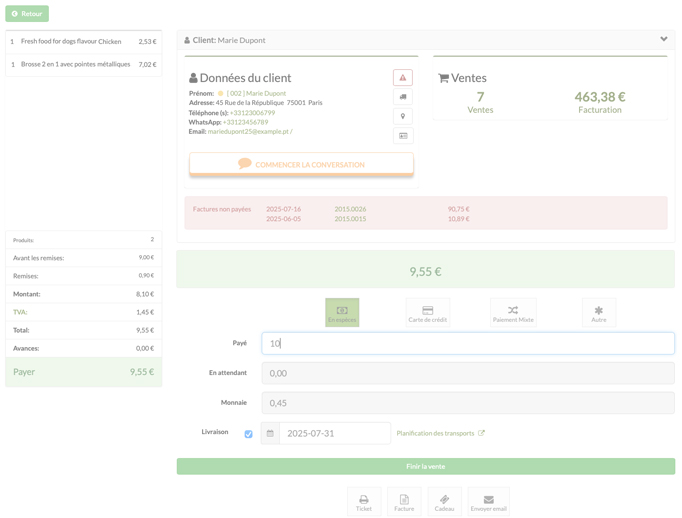
Task: Click the delivery truck icon
Action: (403, 97)
